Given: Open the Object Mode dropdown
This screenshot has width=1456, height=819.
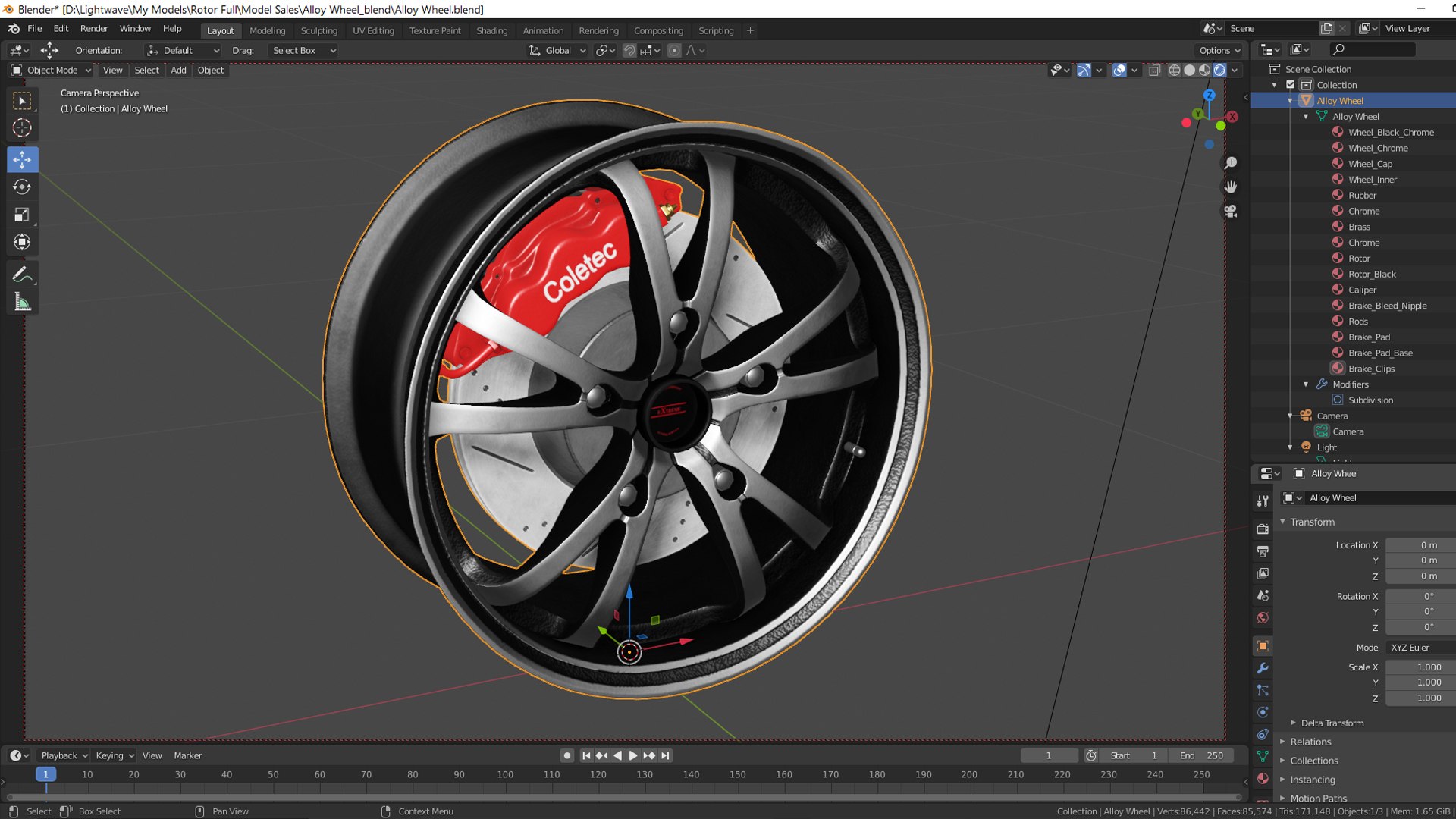Looking at the screenshot, I should tap(51, 70).
